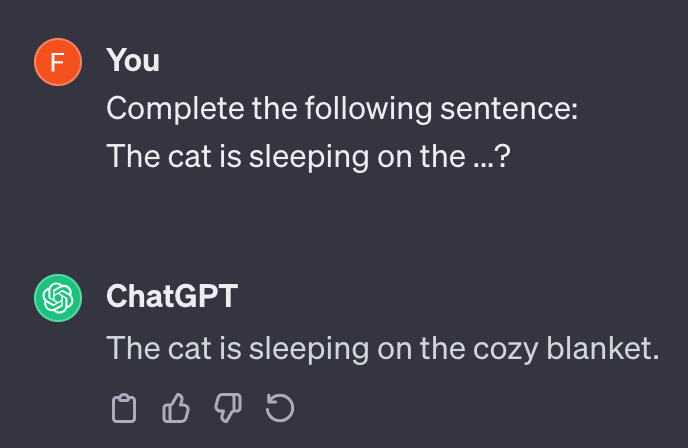
Task: Mark the response with thumbs down
Action: [228, 408]
